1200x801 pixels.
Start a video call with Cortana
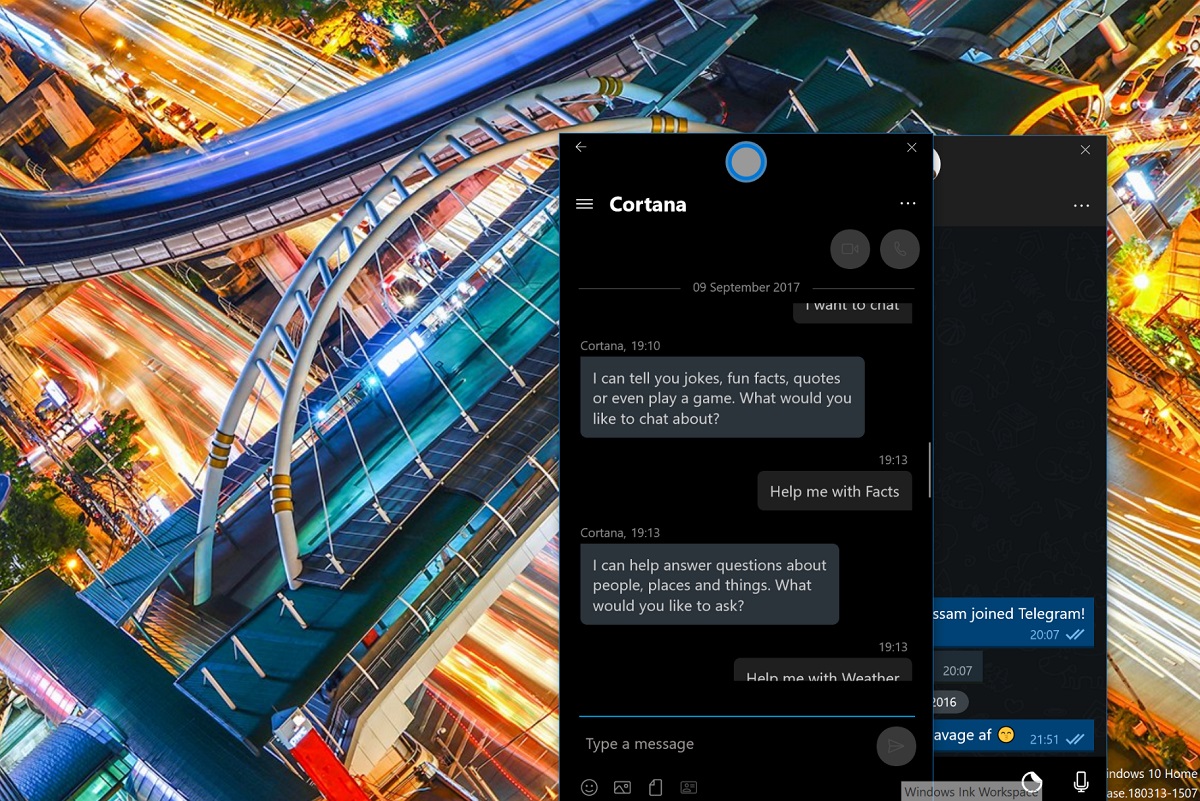pyautogui.click(x=850, y=249)
